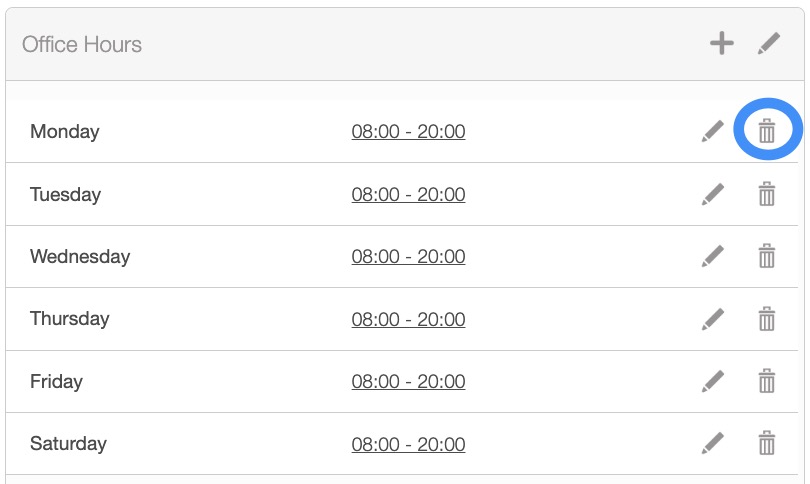Remove Friday hours via trash icon
Viewport: 810px width, 484px height.
(x=767, y=381)
